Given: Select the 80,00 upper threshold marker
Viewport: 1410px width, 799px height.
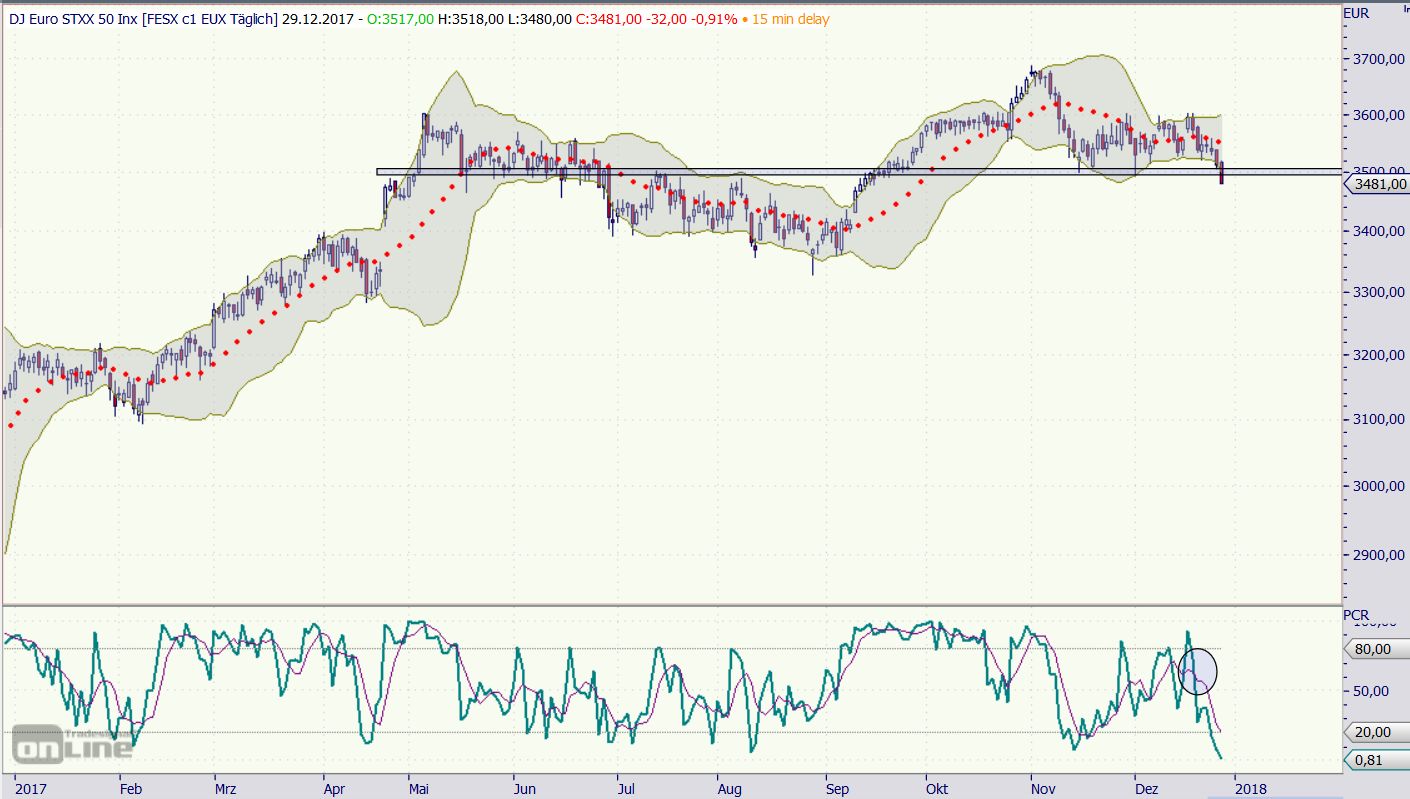Looking at the screenshot, I should 1371,649.
